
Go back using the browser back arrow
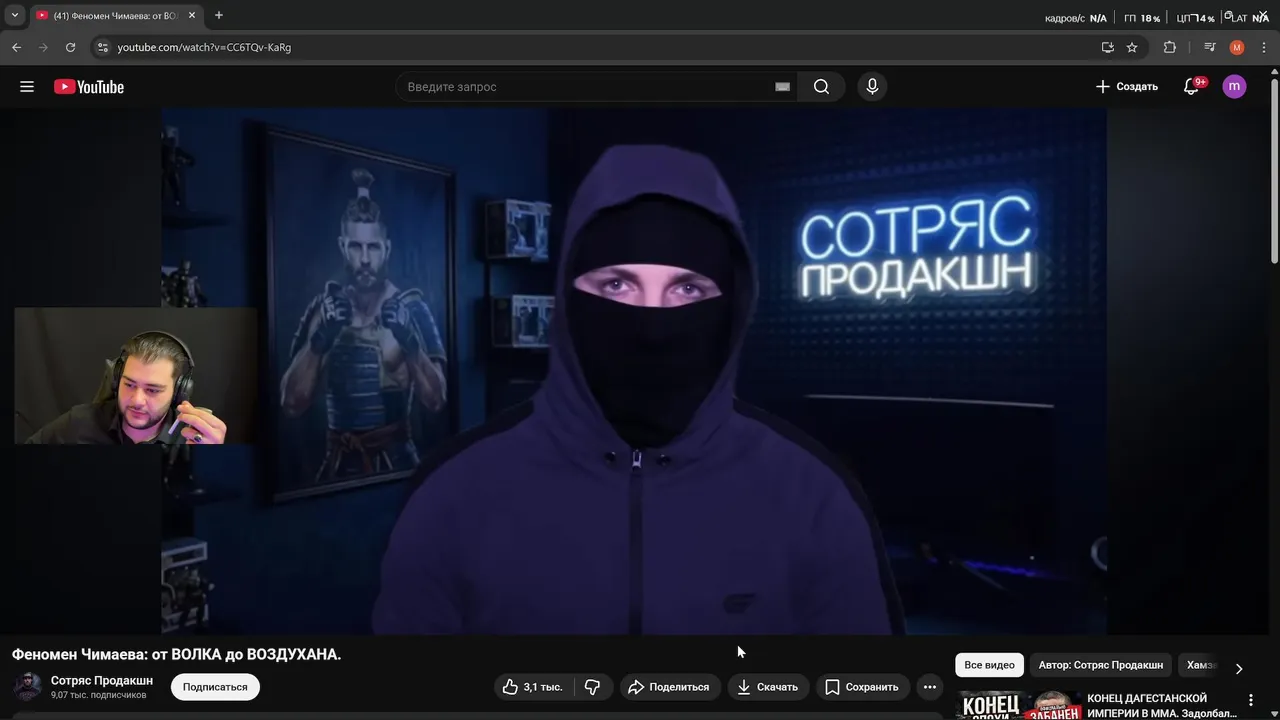tap(16, 47)
